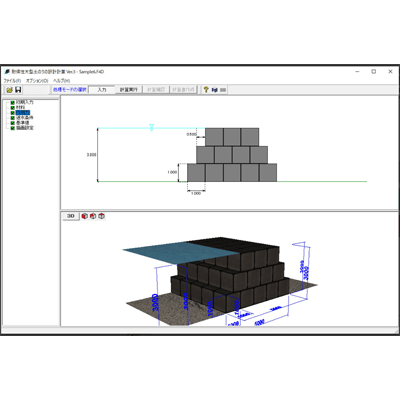400x400 pixels.
Task: Select the fourth item in the tree
Action: click(24, 118)
